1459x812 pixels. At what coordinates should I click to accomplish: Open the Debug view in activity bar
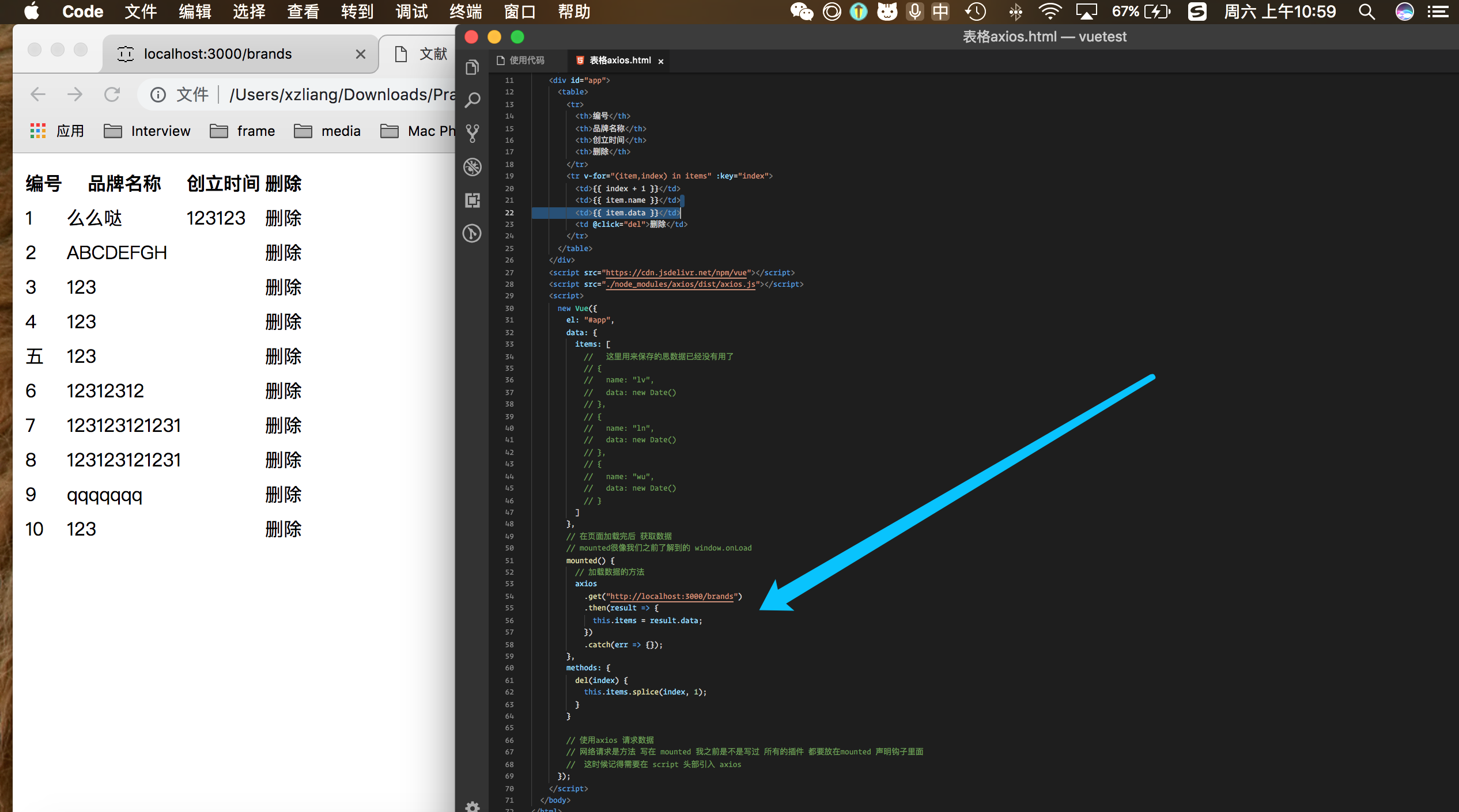click(473, 167)
